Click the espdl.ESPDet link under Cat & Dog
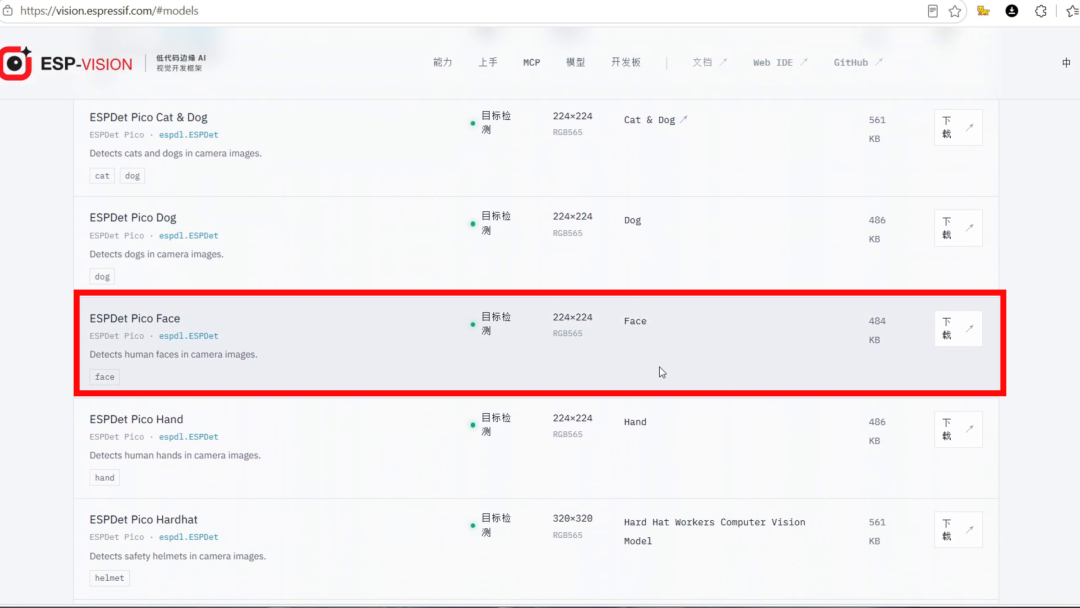The height and width of the screenshot is (608, 1080). pos(188,135)
